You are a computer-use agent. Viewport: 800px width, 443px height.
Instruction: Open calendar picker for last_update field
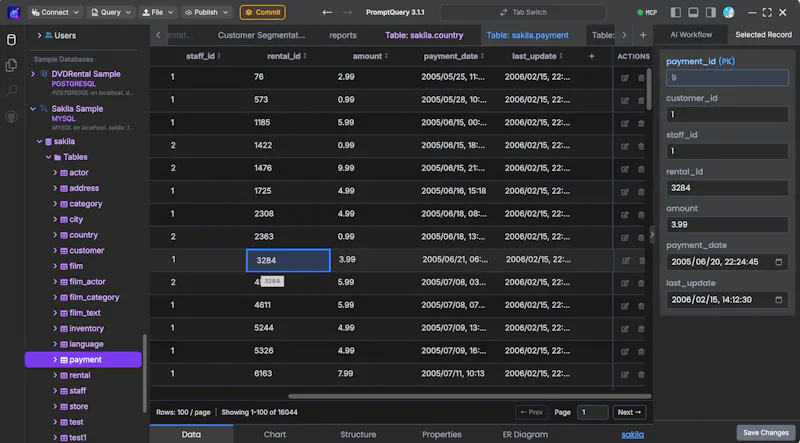(x=779, y=300)
